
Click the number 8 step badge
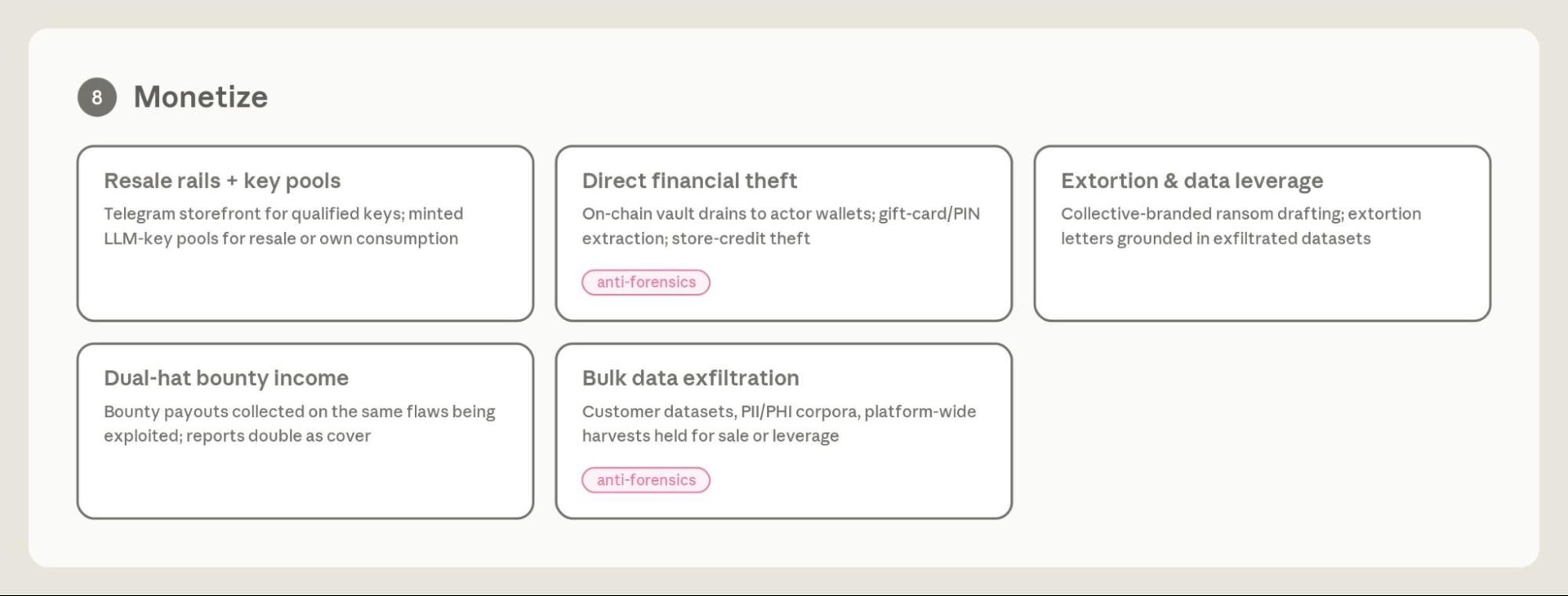point(96,97)
